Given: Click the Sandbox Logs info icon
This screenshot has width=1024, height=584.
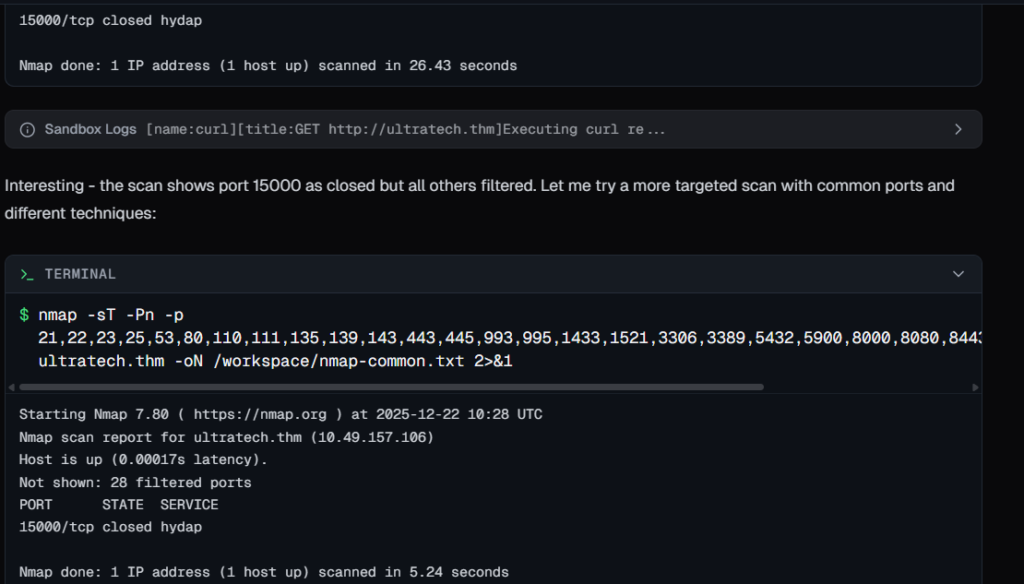Looking at the screenshot, I should click(27, 129).
